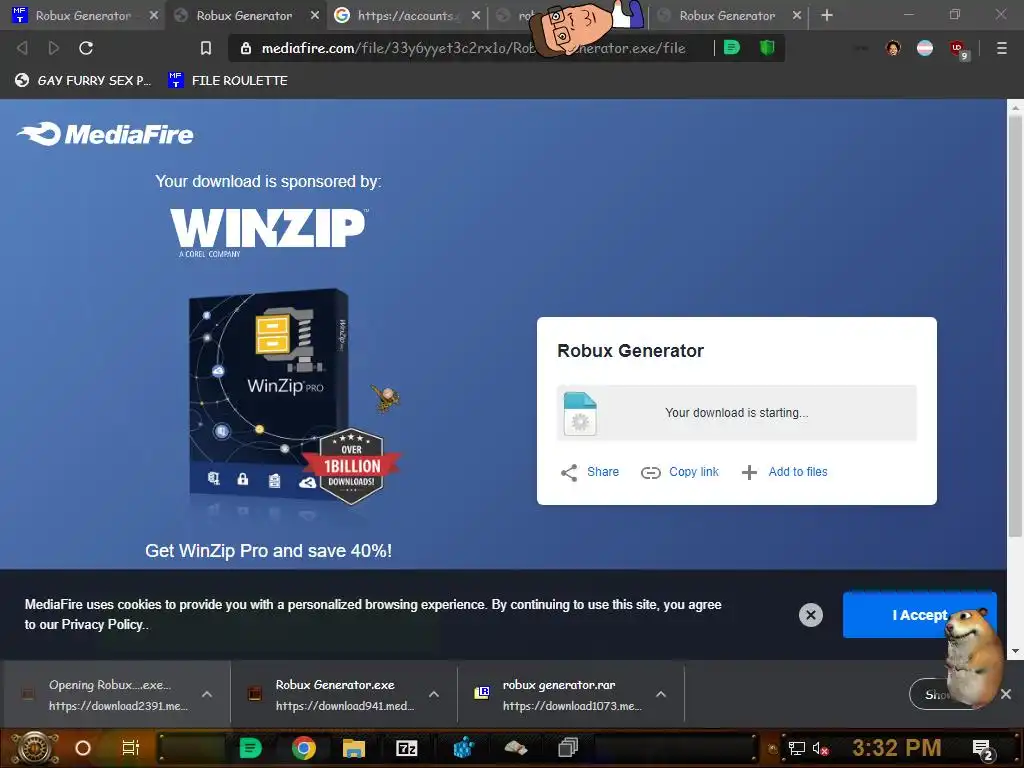Close the second Robux Generator tab
The image size is (1024, 768).
point(315,15)
